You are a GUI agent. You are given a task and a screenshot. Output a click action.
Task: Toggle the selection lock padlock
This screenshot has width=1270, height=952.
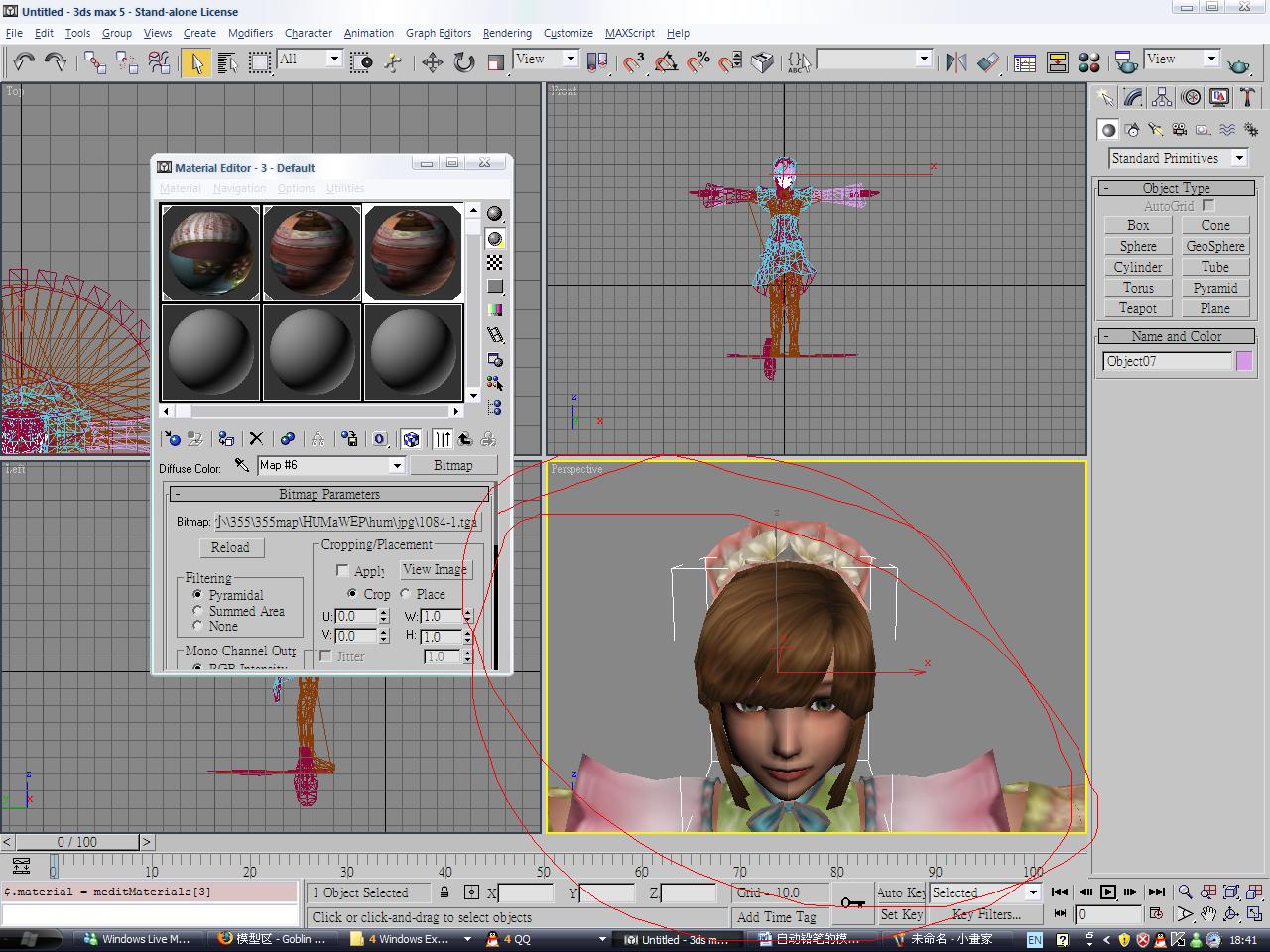pos(444,892)
